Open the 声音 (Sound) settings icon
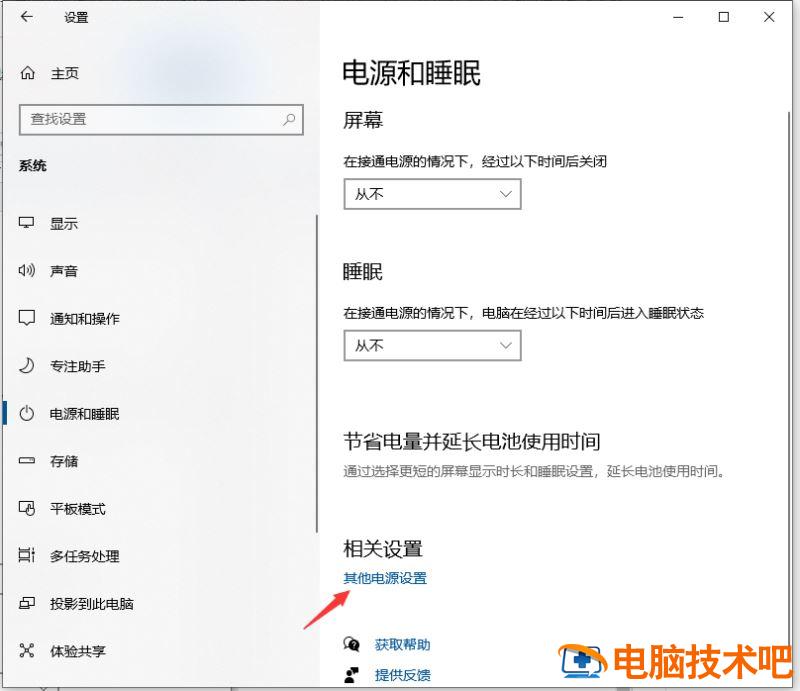 click(x=24, y=270)
